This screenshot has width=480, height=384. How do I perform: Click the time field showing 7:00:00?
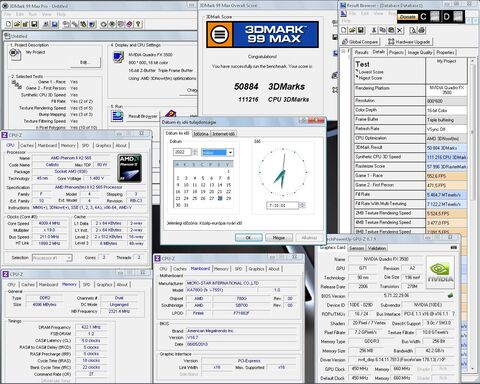282,205
